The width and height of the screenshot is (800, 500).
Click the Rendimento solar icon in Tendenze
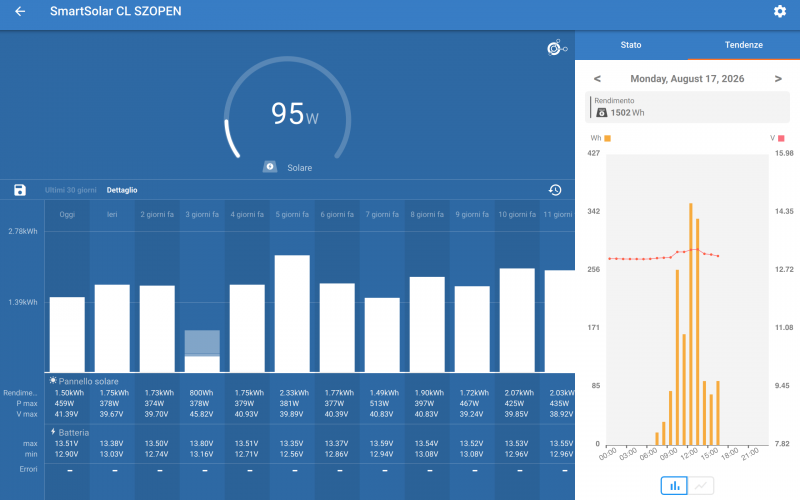[x=602, y=113]
